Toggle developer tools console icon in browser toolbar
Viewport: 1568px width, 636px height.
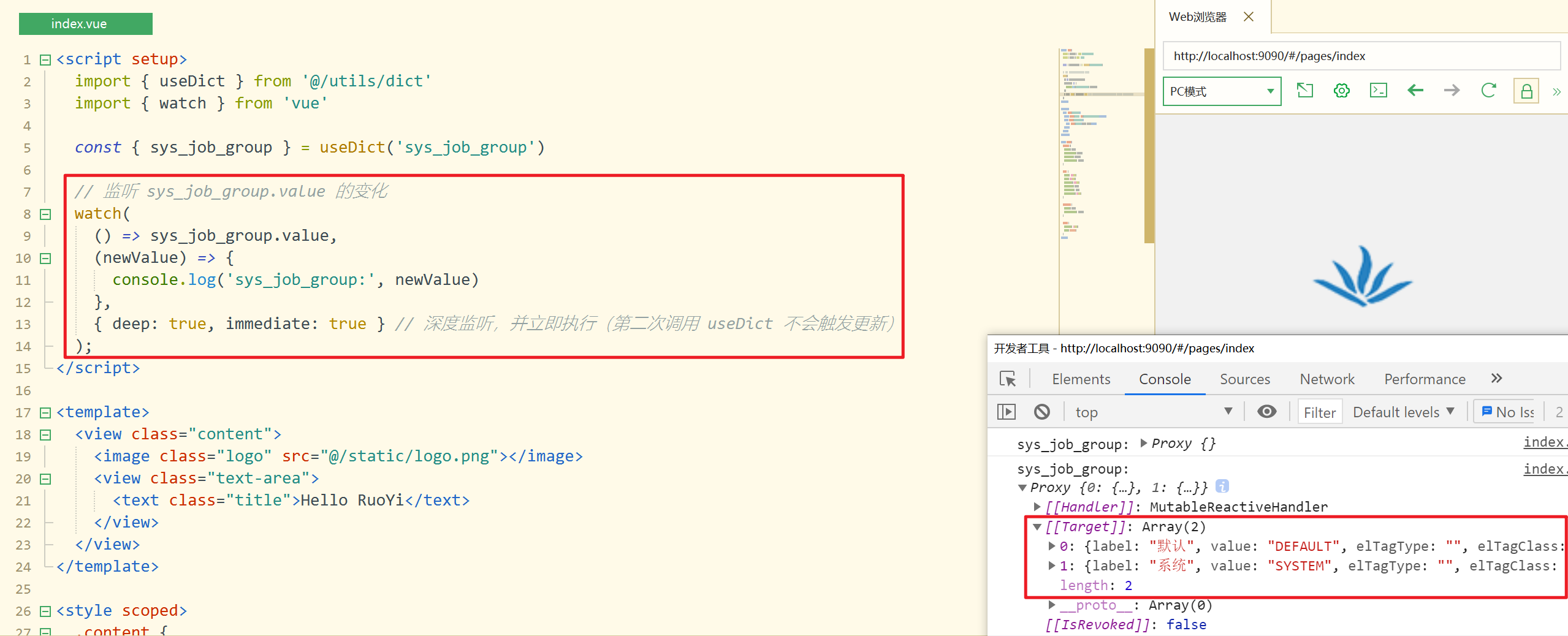[1379, 91]
